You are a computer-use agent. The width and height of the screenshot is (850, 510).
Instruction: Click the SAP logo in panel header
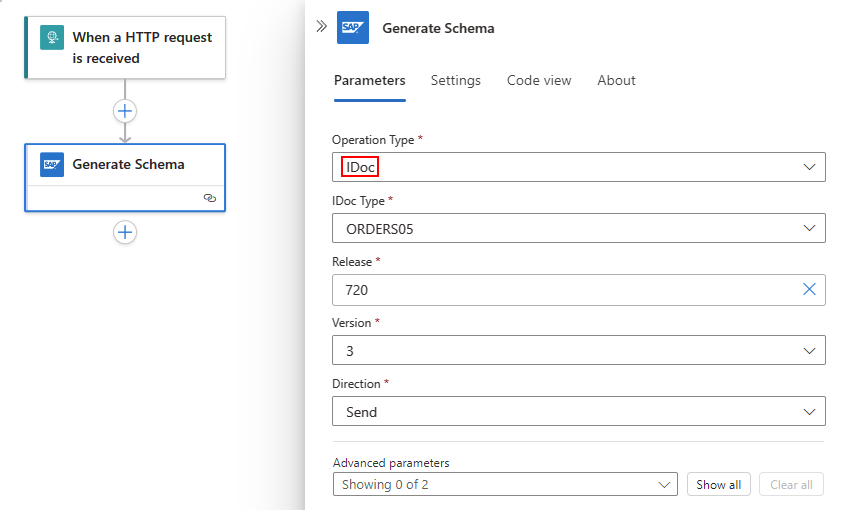pos(353,28)
